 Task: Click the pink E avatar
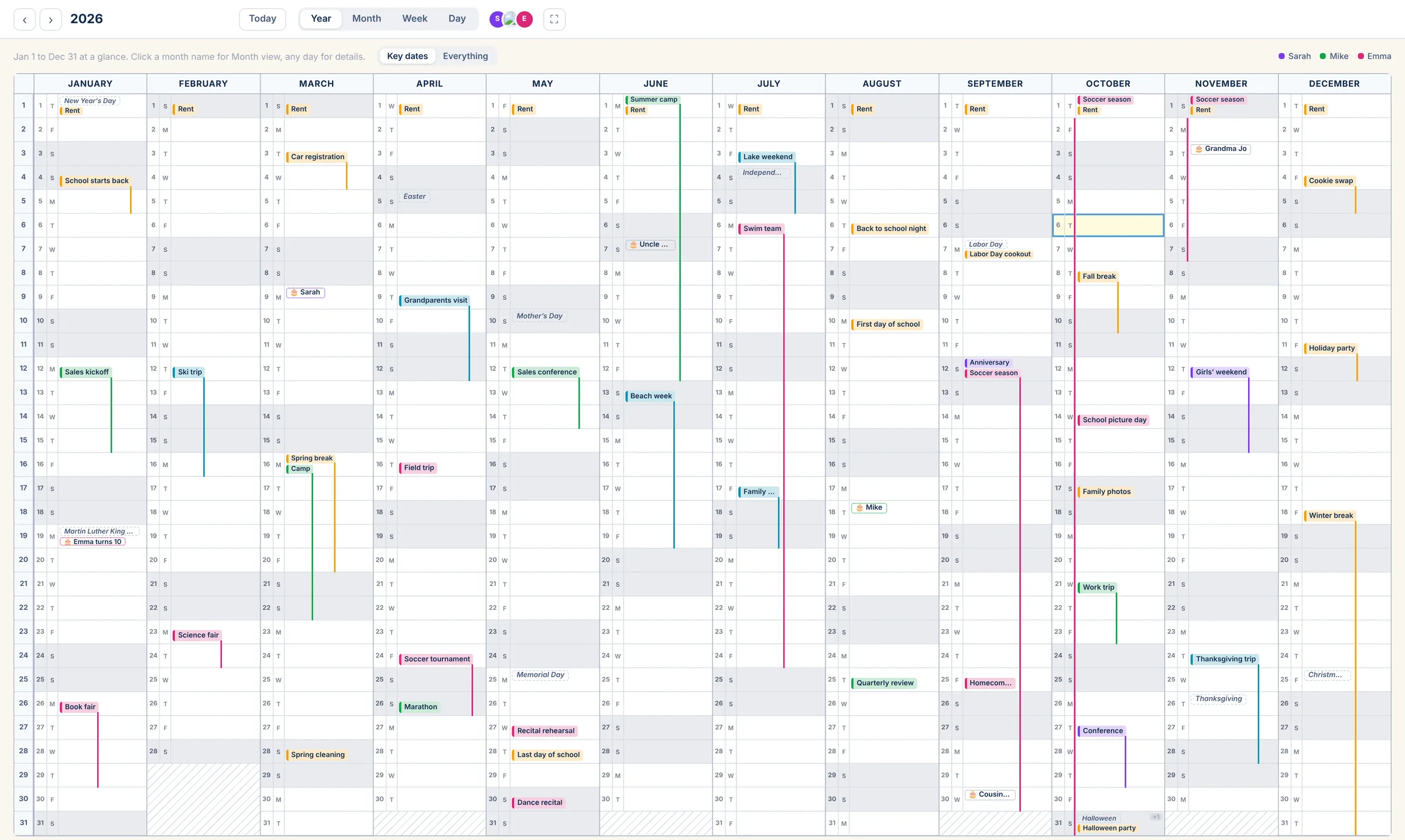(525, 19)
